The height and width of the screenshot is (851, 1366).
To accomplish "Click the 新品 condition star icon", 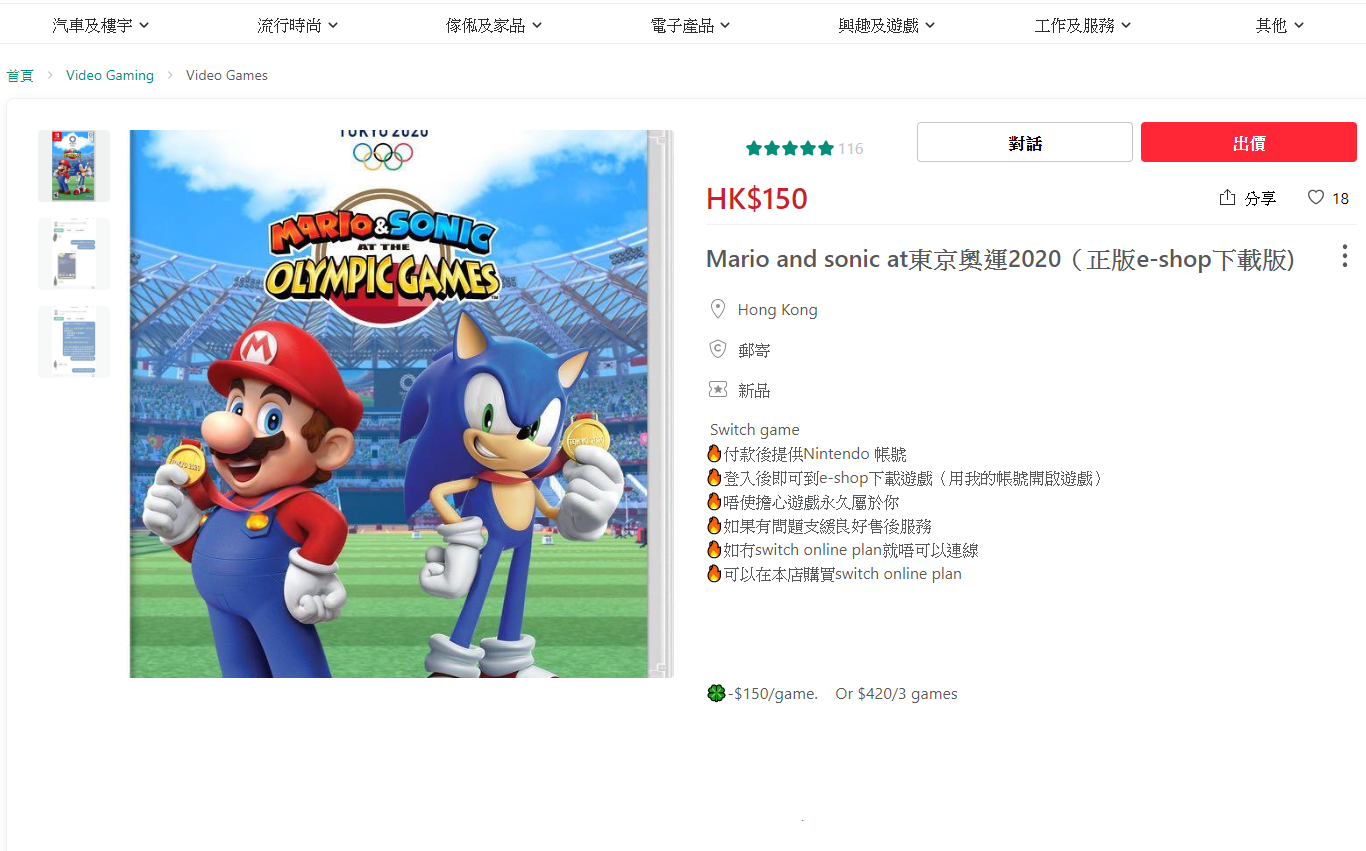I will point(717,389).
